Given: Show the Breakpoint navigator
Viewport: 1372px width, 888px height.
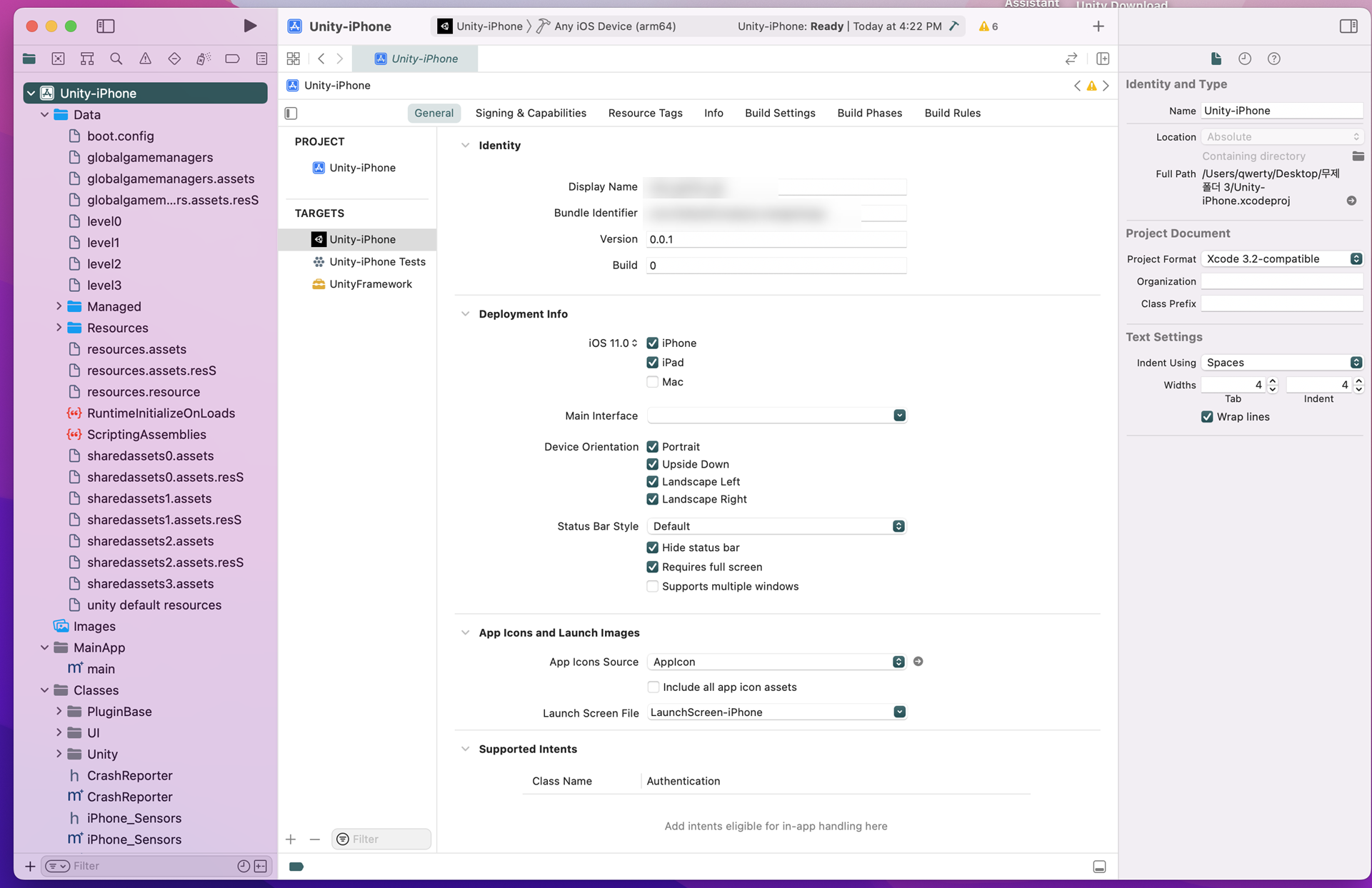Looking at the screenshot, I should [232, 59].
